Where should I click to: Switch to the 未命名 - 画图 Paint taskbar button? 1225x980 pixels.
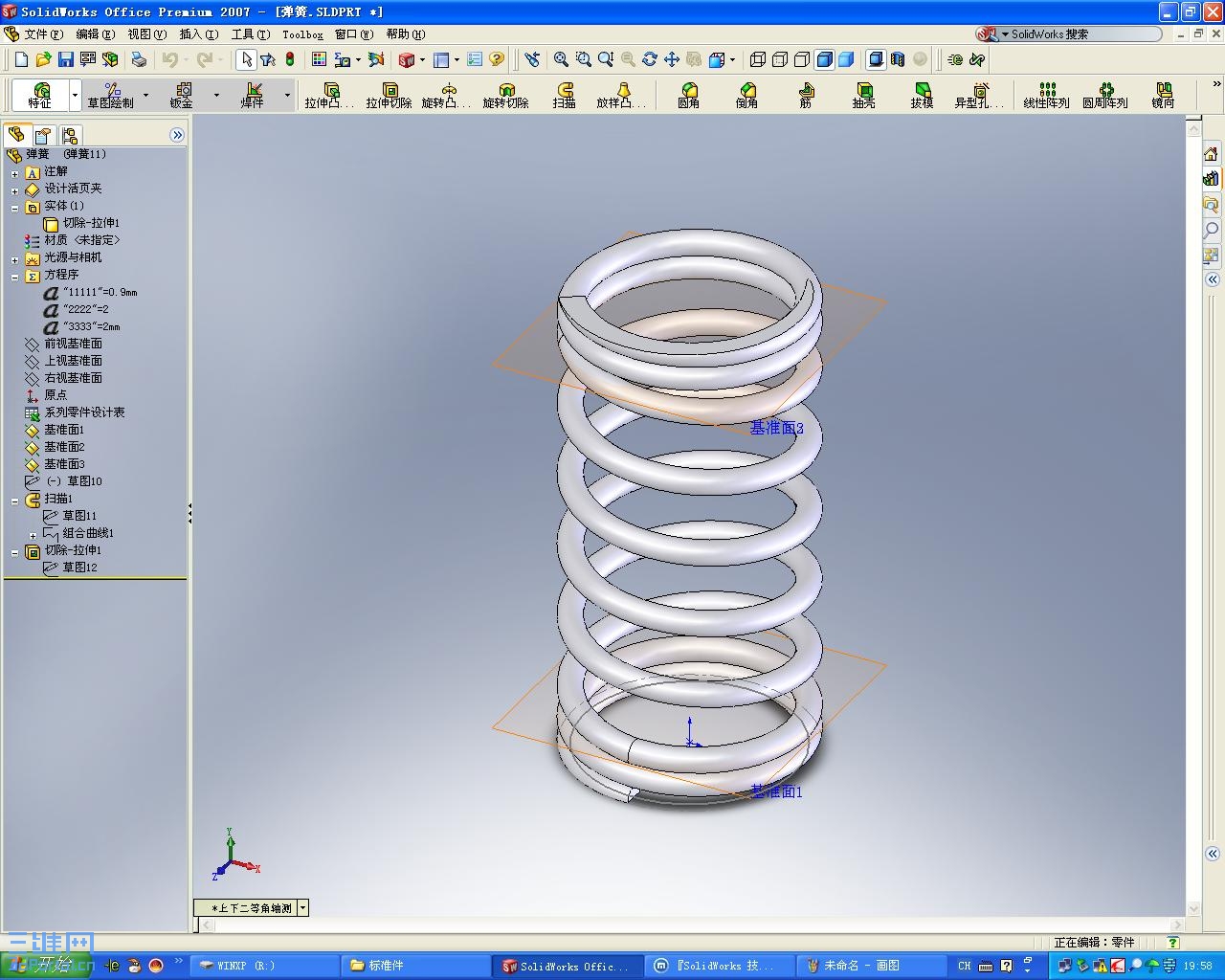[x=872, y=966]
